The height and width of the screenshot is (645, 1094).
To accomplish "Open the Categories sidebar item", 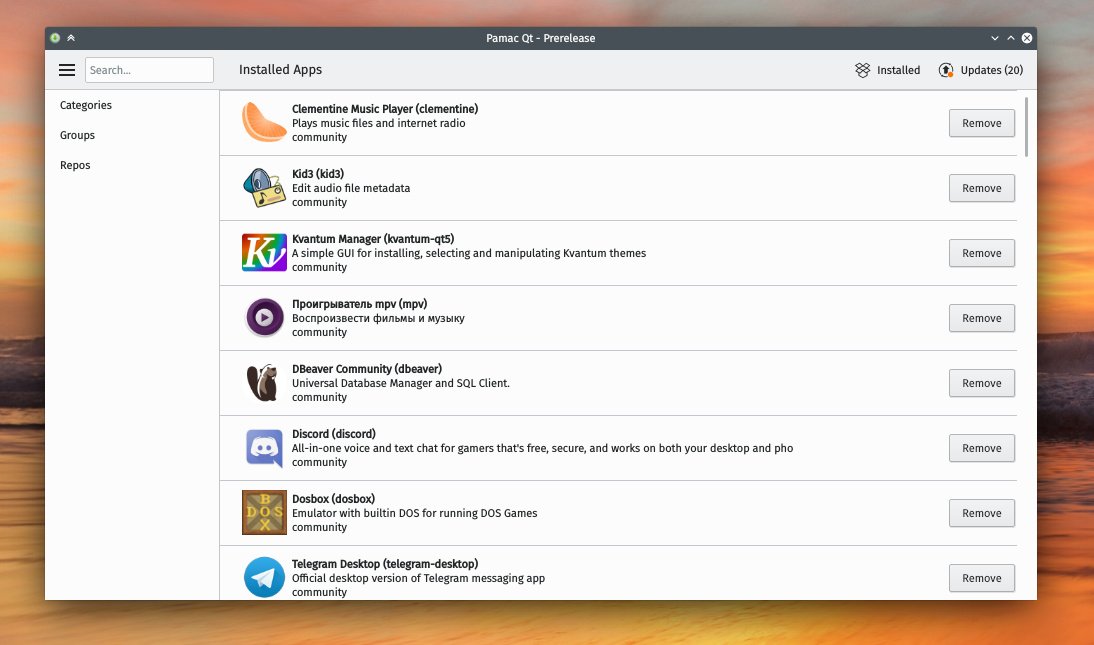I will coord(86,105).
